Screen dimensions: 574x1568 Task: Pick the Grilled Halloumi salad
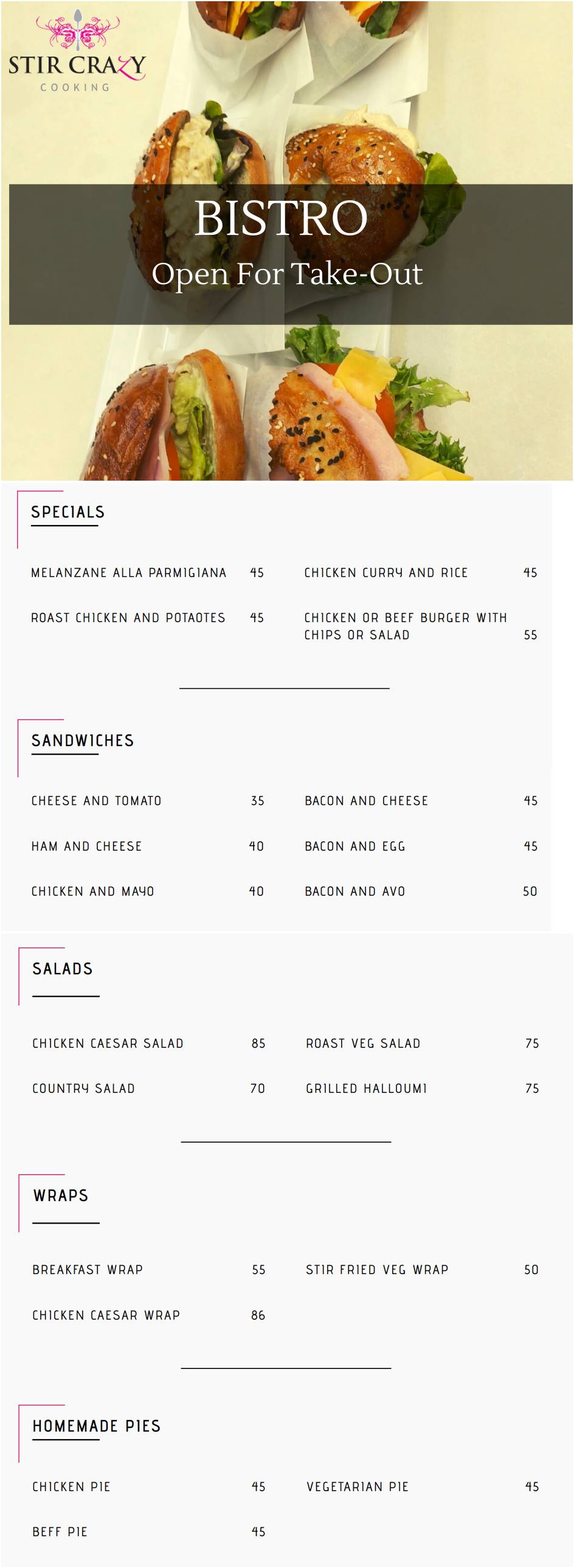366,1089
